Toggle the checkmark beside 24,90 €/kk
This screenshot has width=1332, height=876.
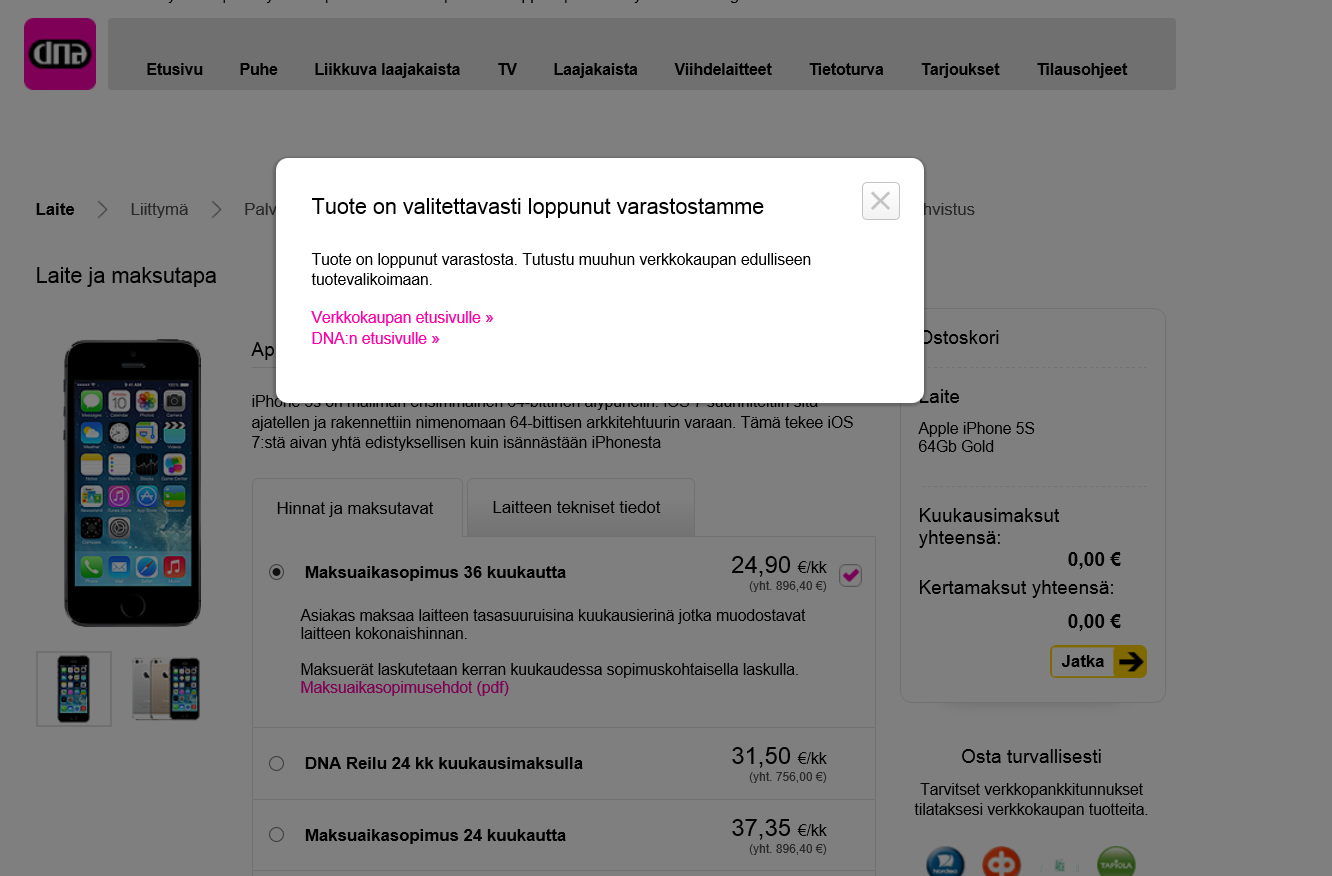pyautogui.click(x=850, y=575)
